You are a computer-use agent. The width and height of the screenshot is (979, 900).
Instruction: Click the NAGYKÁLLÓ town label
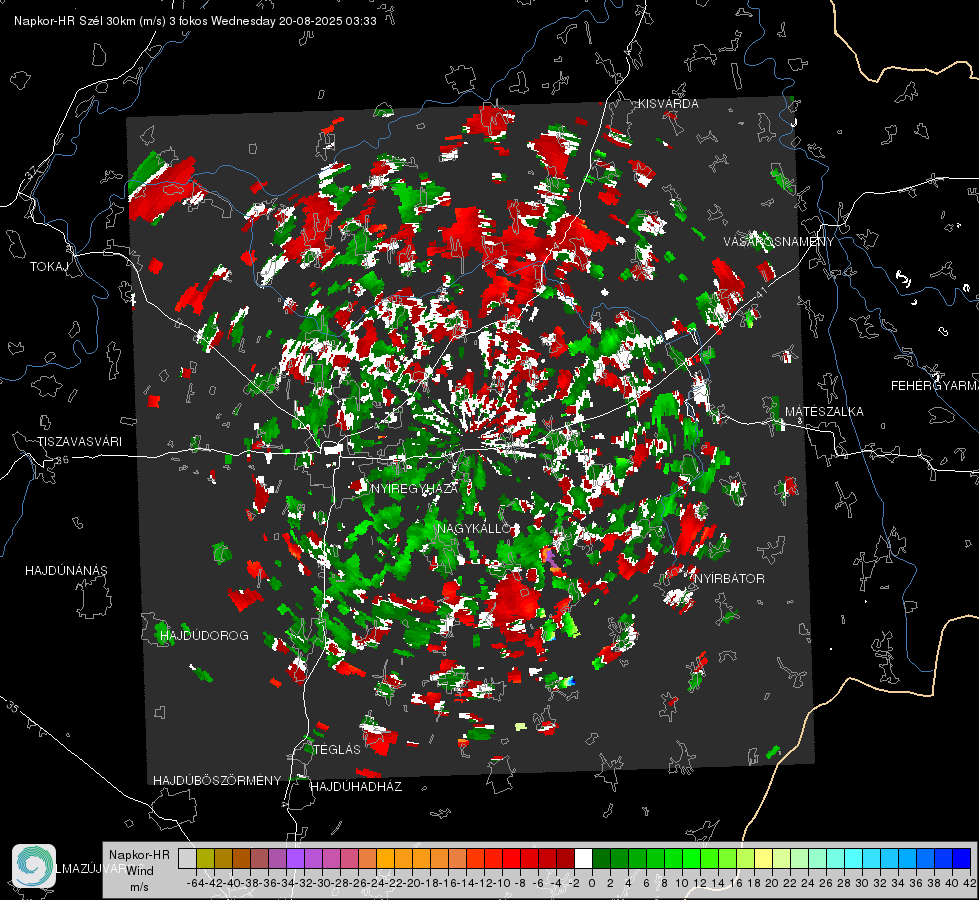point(475,529)
